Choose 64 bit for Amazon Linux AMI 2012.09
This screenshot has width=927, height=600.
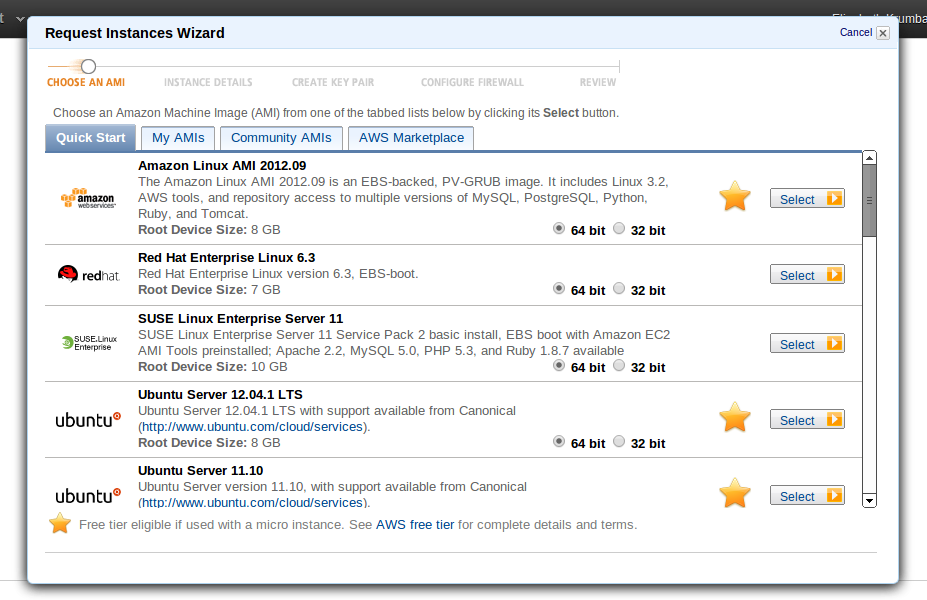[559, 228]
